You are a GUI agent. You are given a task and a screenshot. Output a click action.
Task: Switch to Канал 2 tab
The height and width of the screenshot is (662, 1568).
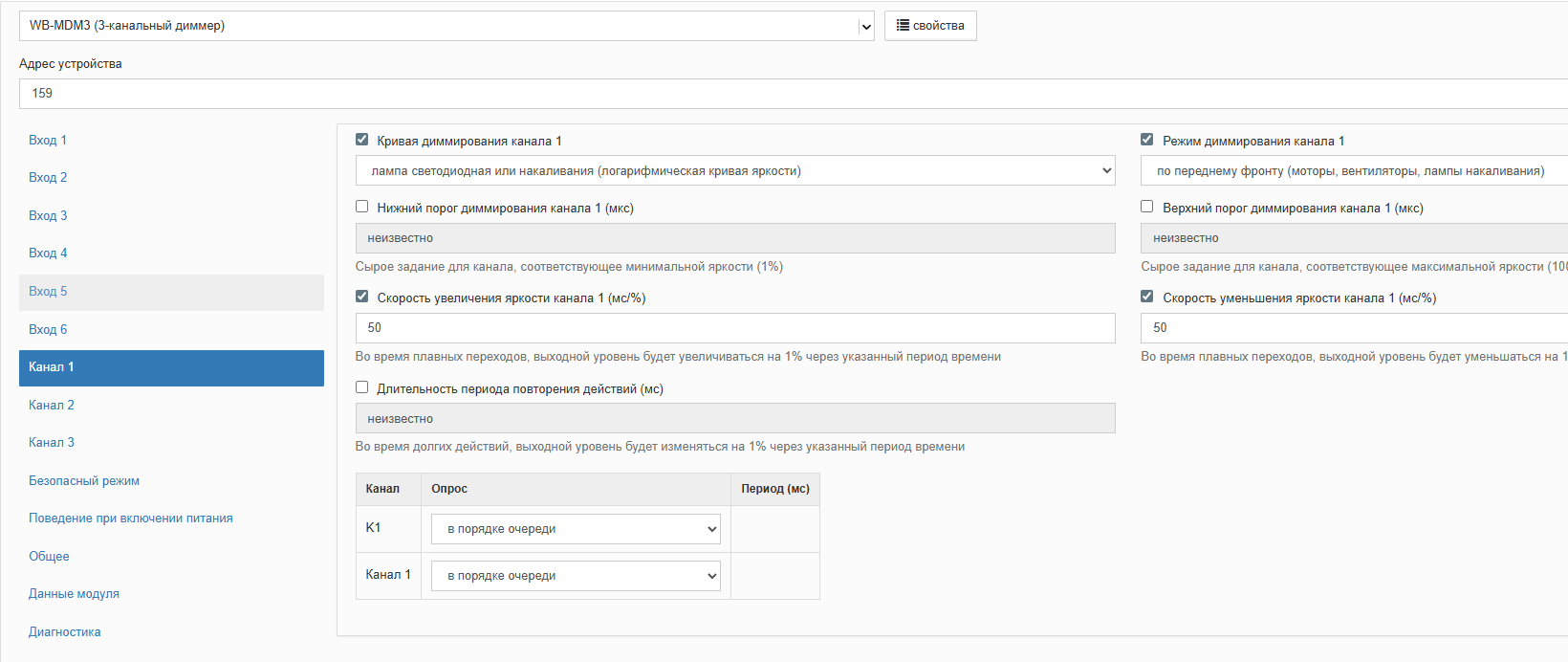click(52, 405)
